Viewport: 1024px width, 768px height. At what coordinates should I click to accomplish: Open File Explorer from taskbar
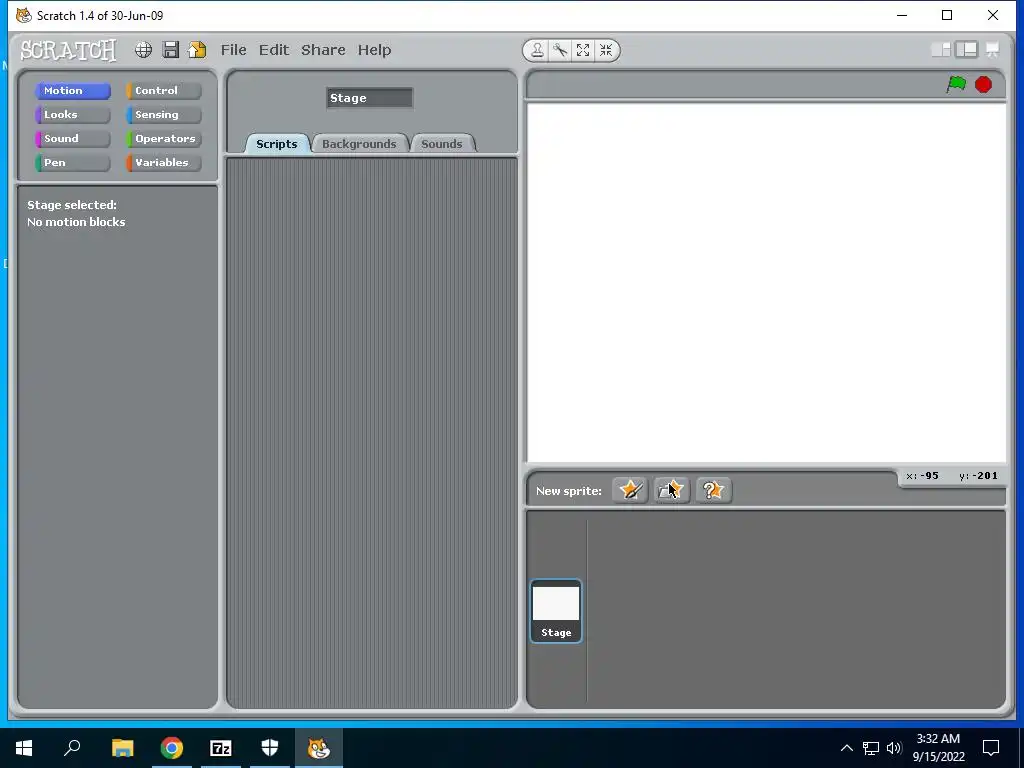click(x=122, y=748)
